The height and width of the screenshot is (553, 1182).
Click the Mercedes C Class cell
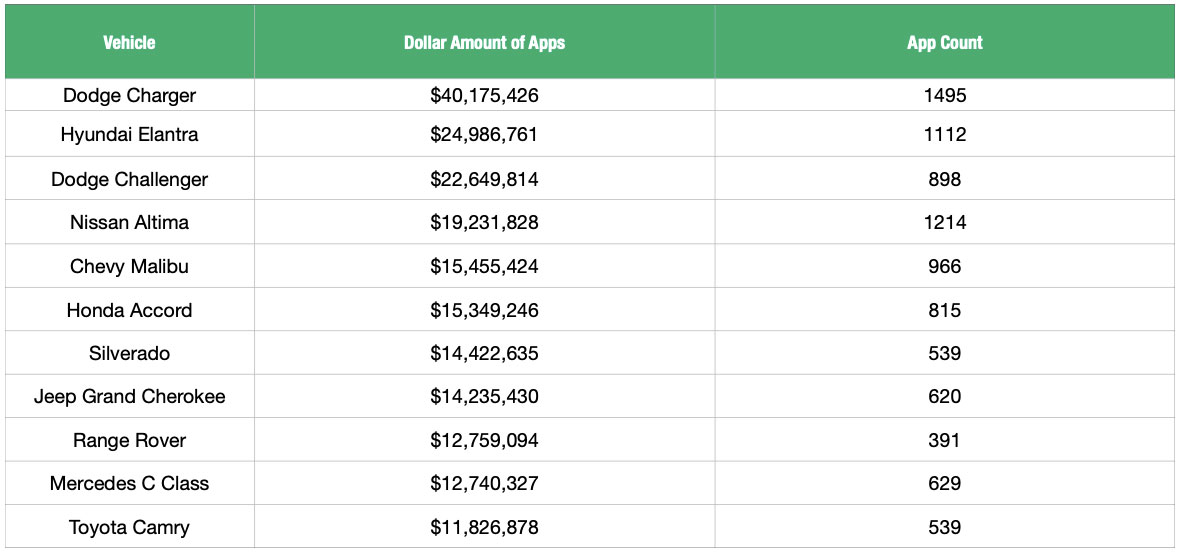[129, 484]
